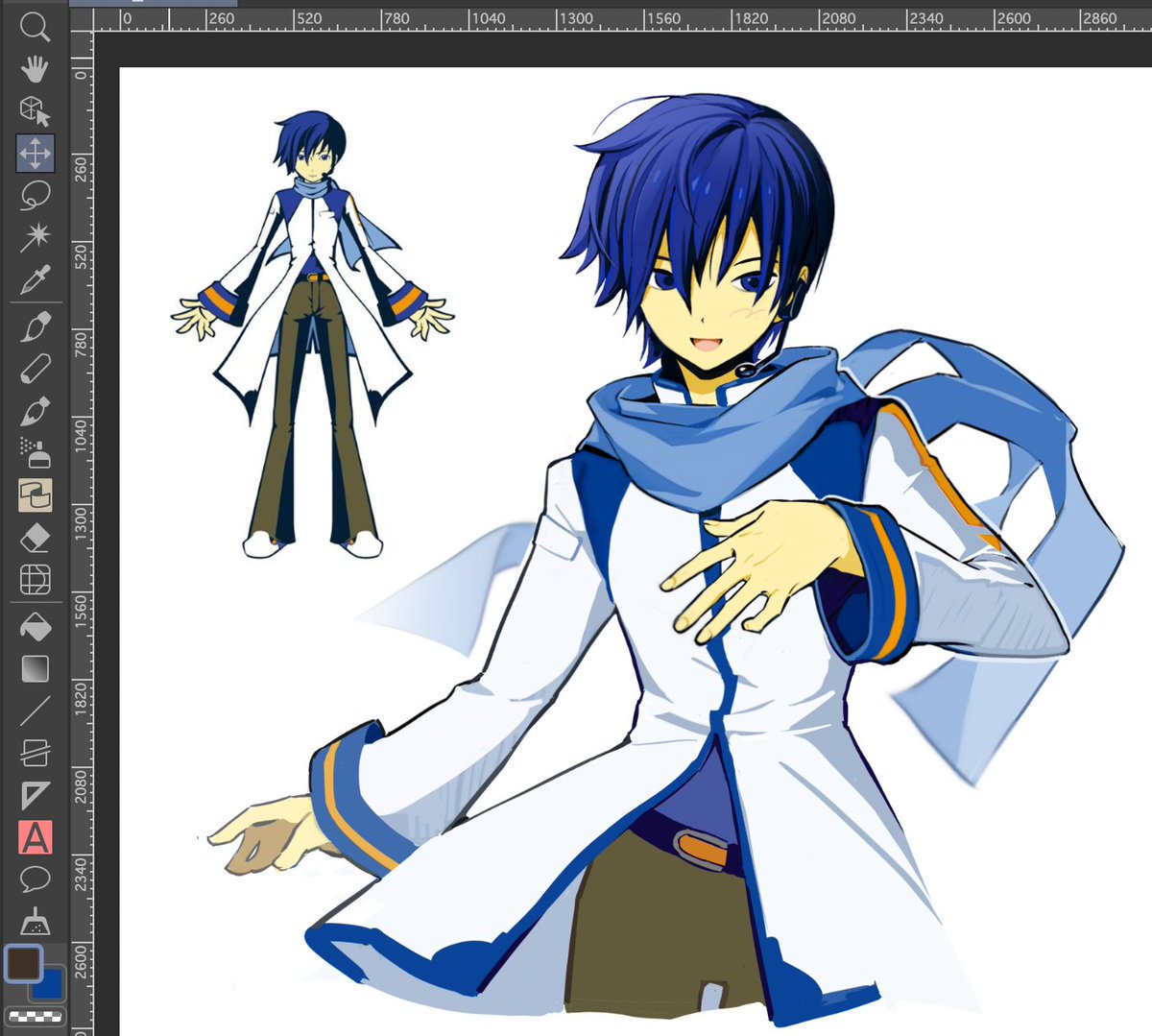
Task: Choose the transparent checkered color swatch
Action: [x=35, y=1016]
